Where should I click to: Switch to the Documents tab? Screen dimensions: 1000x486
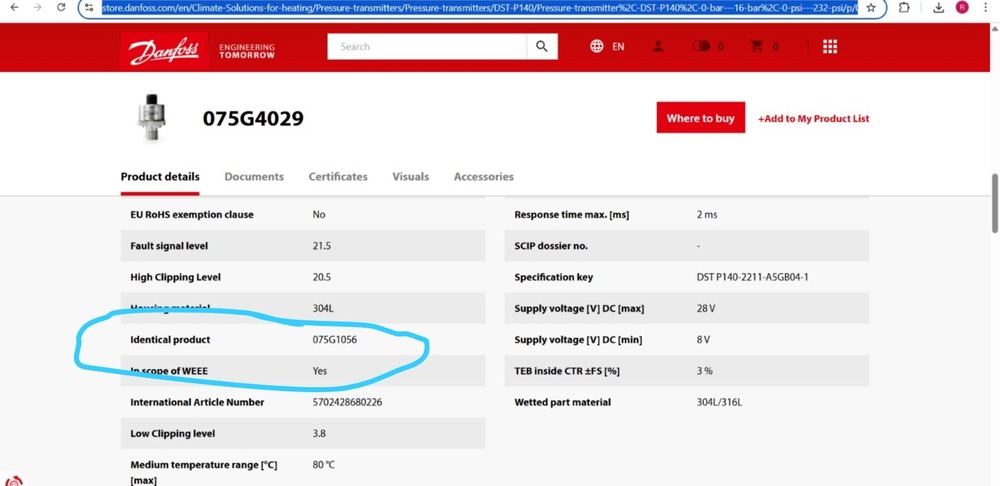(x=254, y=177)
